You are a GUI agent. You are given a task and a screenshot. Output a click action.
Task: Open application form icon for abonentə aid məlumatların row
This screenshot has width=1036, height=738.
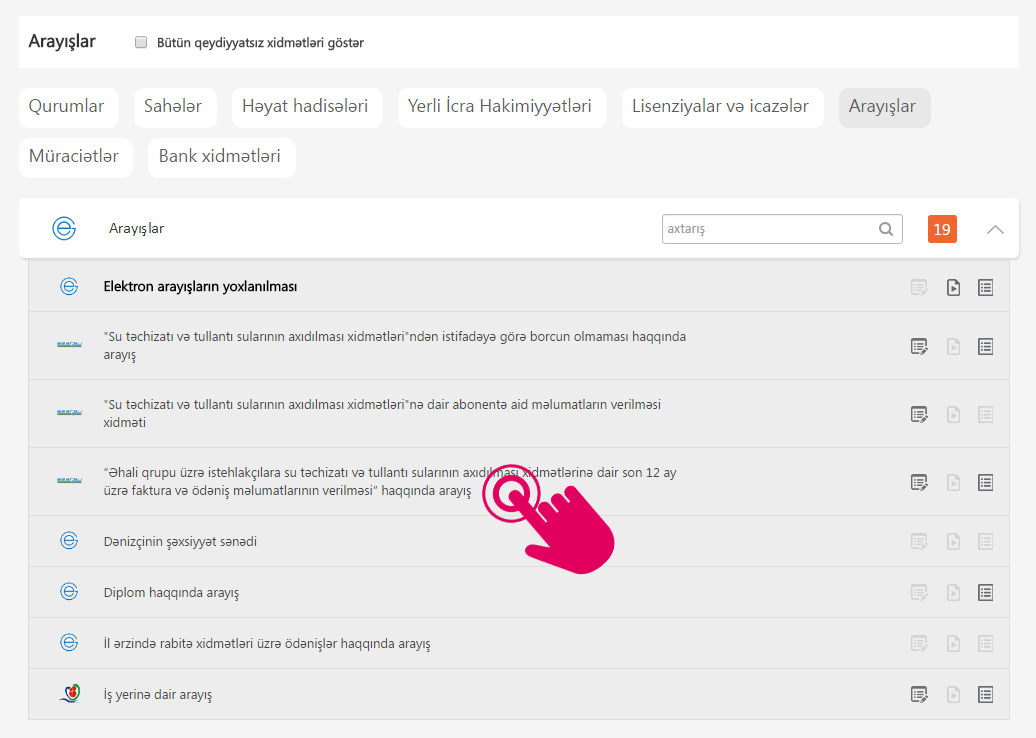919,414
